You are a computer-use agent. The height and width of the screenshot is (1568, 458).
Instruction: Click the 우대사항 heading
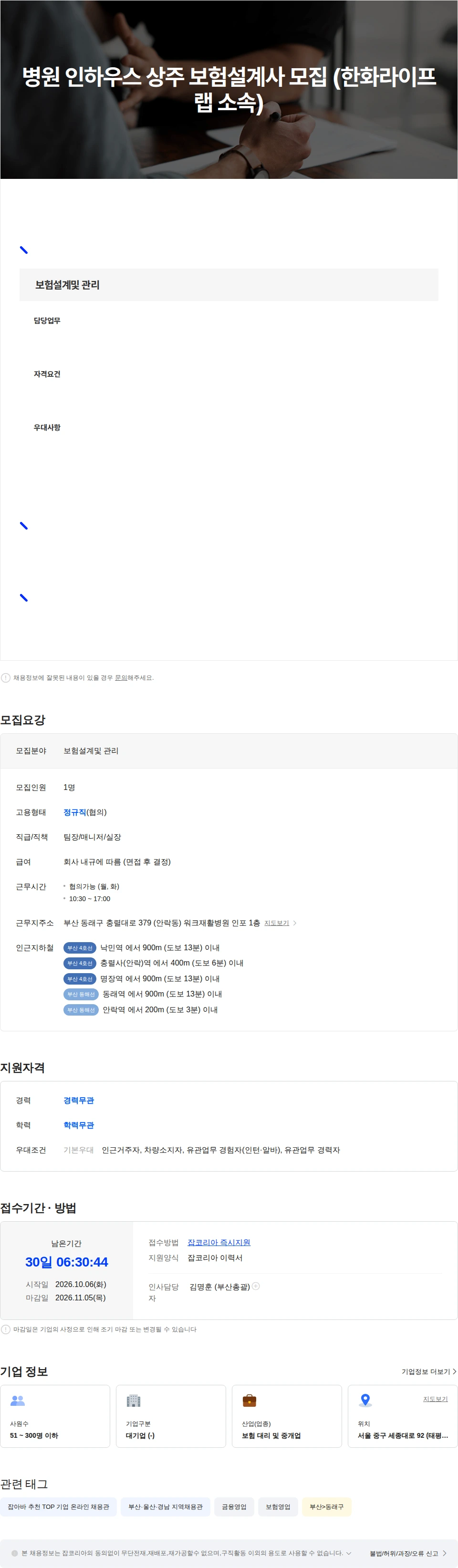pyautogui.click(x=47, y=428)
